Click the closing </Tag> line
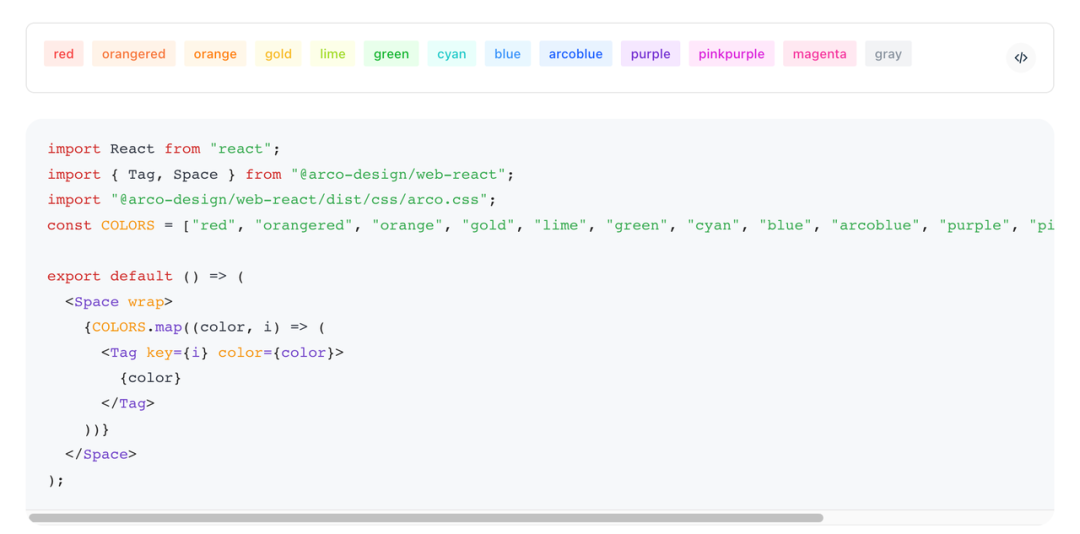 tap(128, 404)
